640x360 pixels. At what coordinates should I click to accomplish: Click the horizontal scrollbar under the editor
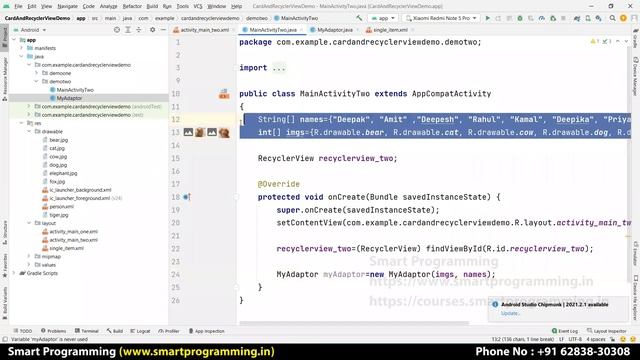click(354, 323)
